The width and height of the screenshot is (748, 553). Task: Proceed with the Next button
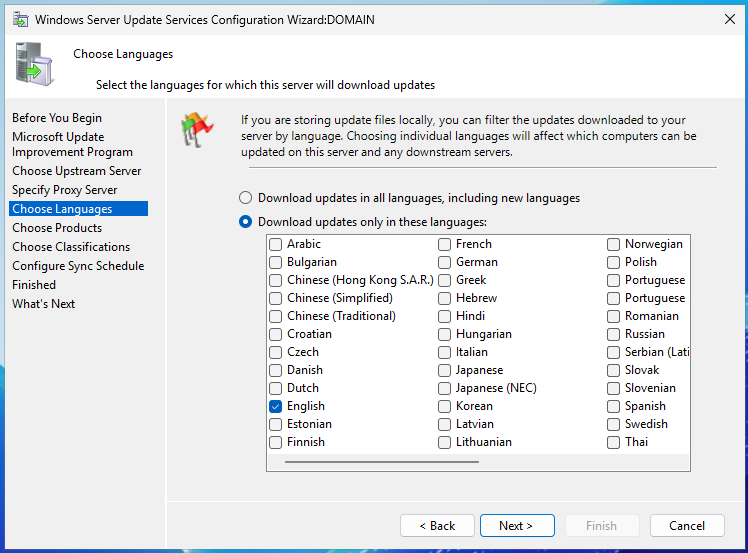point(517,526)
